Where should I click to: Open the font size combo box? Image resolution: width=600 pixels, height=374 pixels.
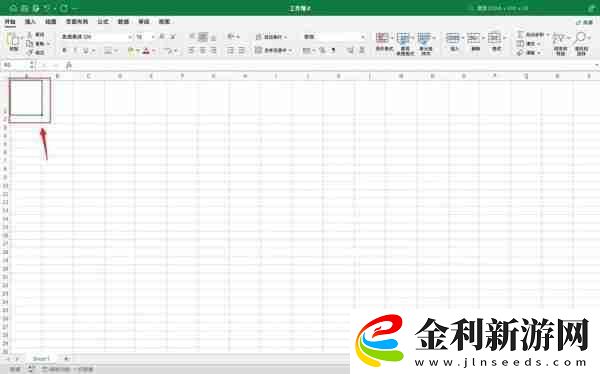coord(145,37)
